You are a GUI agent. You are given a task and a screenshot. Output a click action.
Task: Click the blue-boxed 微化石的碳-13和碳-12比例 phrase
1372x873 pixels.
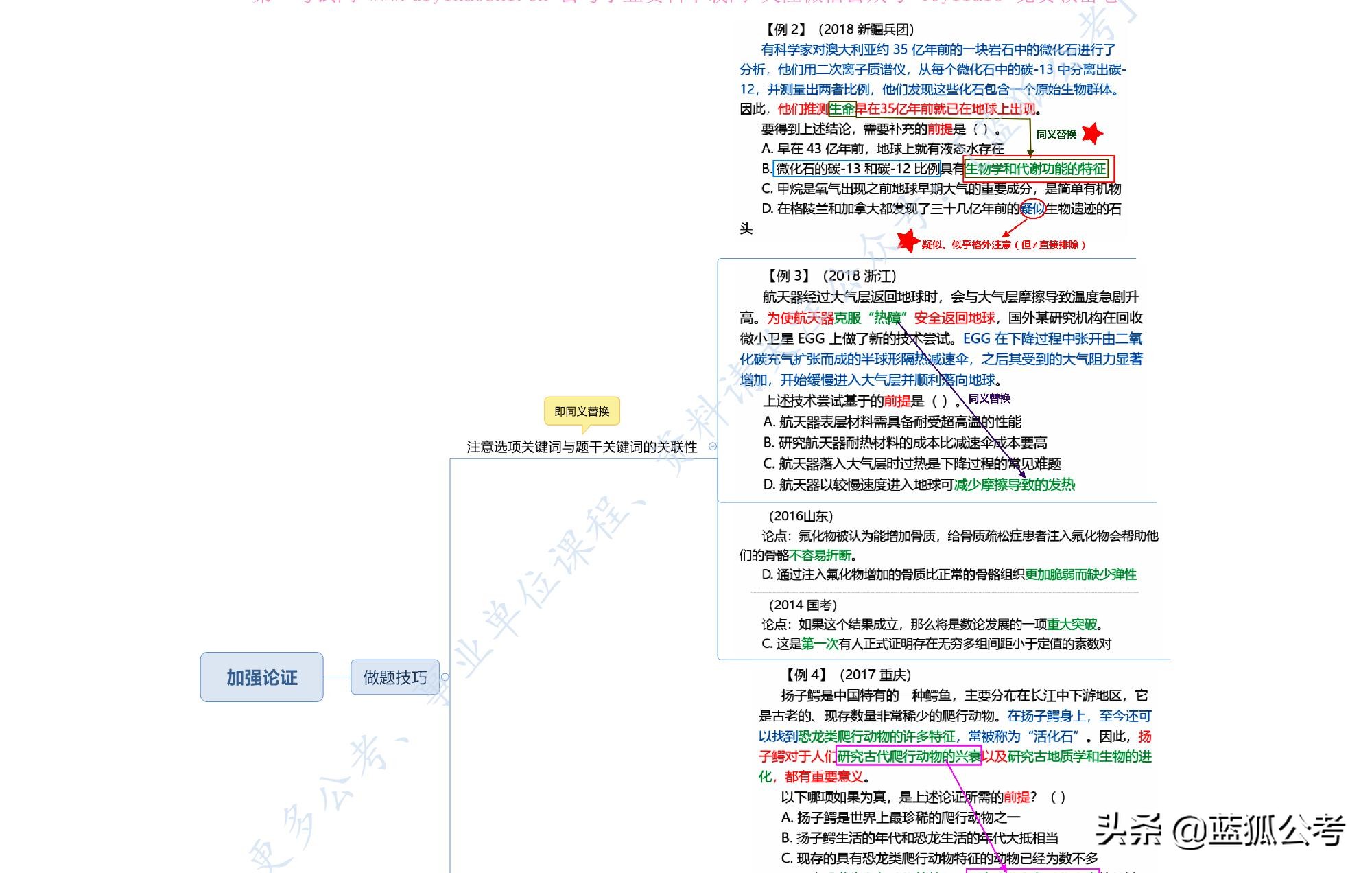(858, 169)
